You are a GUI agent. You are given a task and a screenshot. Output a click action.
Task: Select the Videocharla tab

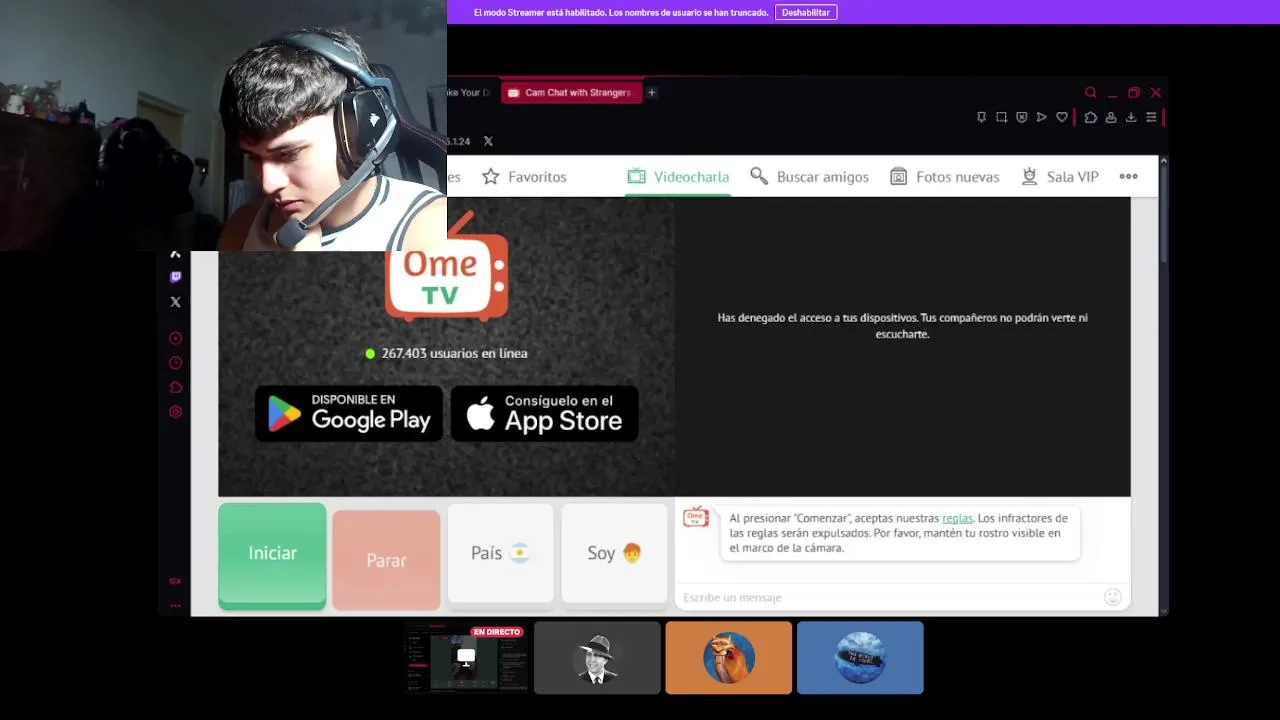click(678, 176)
